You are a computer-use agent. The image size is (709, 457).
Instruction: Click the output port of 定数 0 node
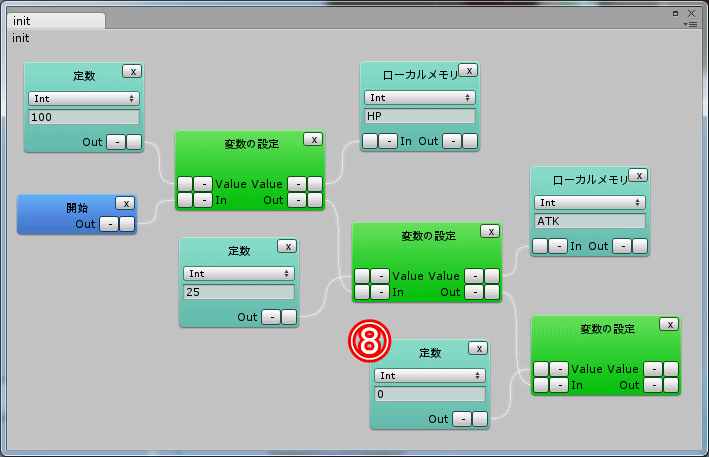[480, 419]
